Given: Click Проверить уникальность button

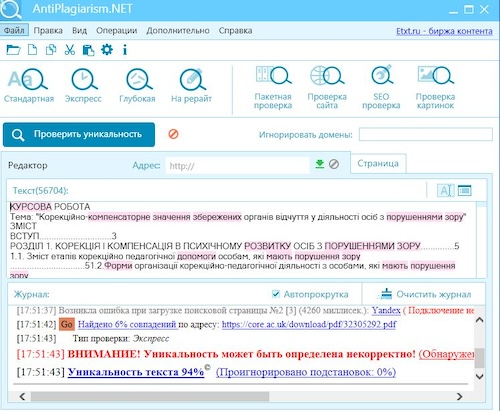Looking at the screenshot, I should [79, 134].
